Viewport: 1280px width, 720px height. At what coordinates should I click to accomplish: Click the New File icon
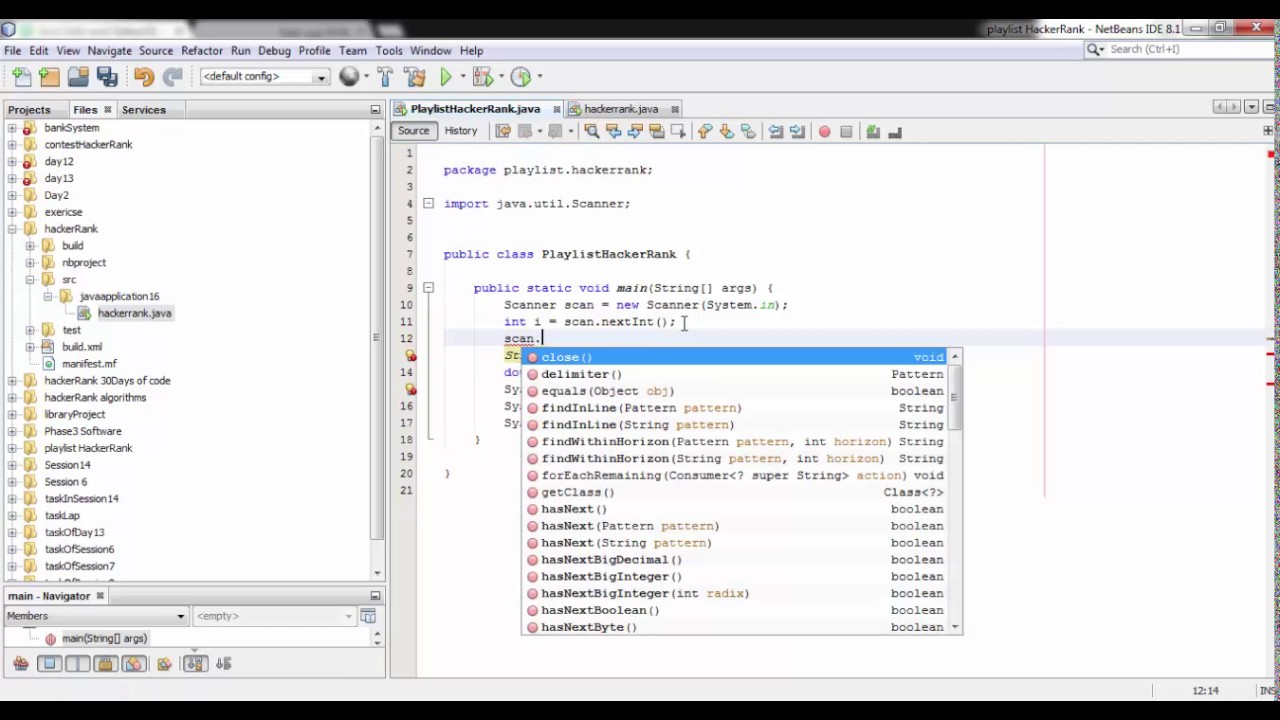coord(21,76)
